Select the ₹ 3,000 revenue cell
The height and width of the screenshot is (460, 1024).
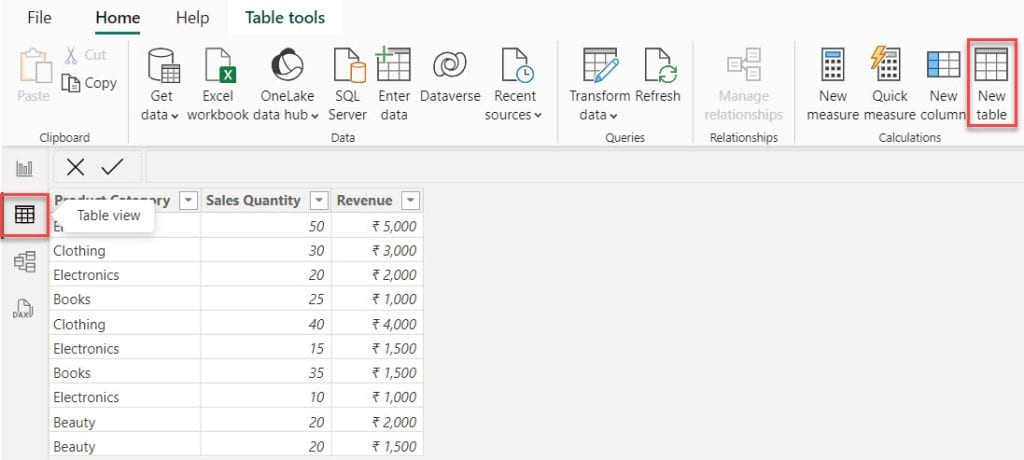[377, 250]
